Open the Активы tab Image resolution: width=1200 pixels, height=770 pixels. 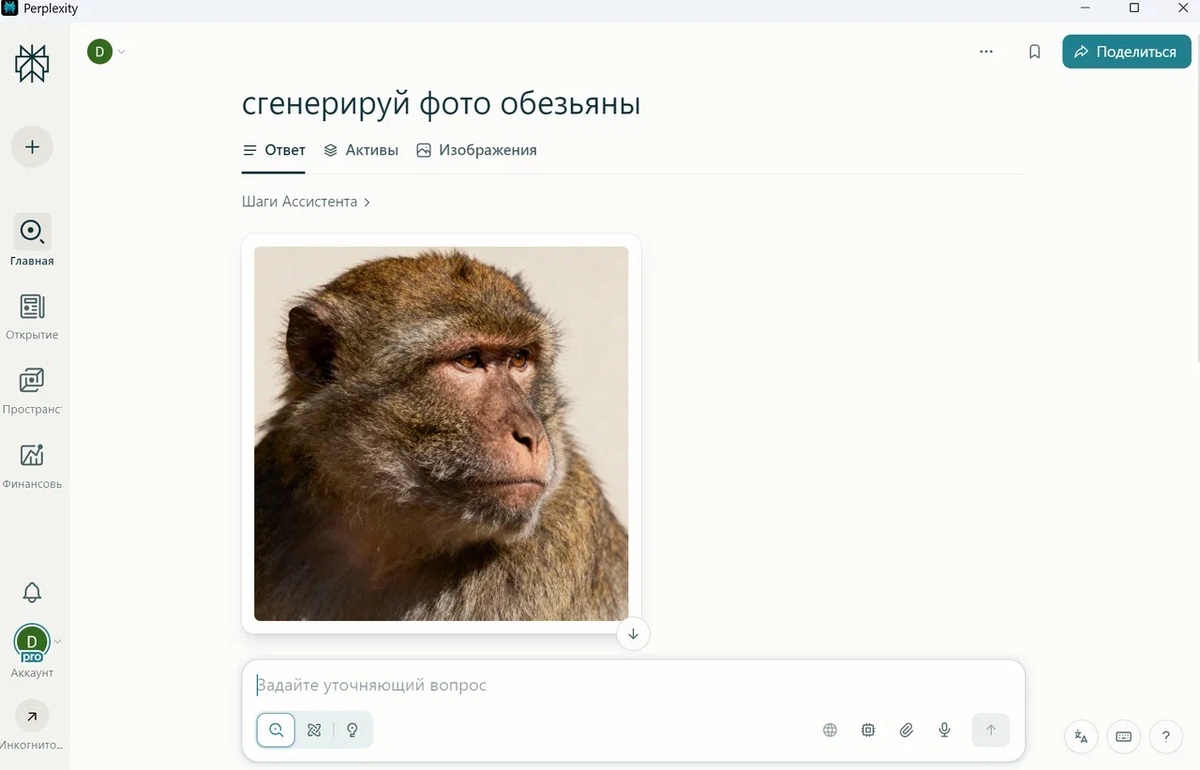pos(361,149)
